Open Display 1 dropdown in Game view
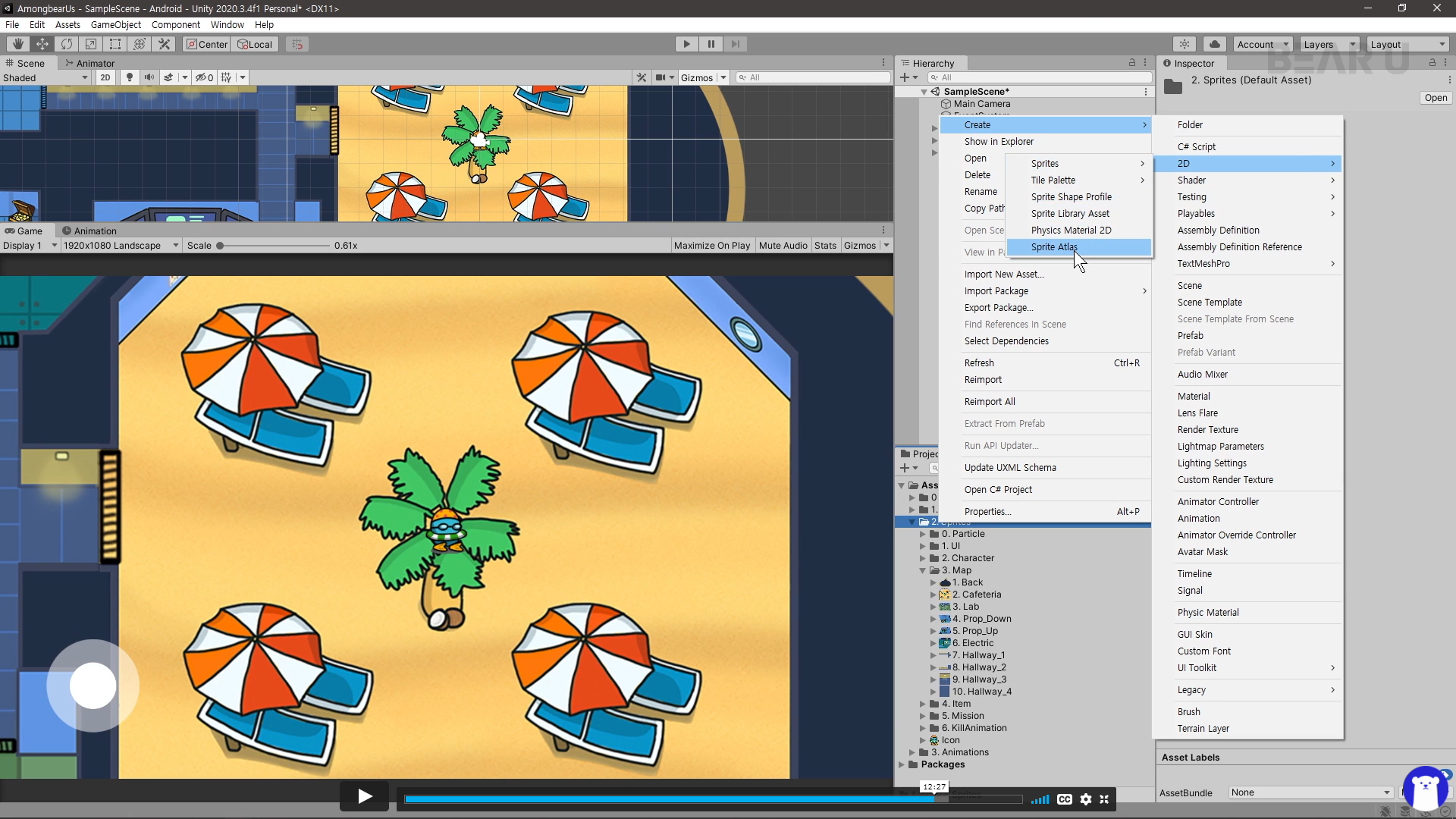Viewport: 1456px width, 819px height. [30, 245]
